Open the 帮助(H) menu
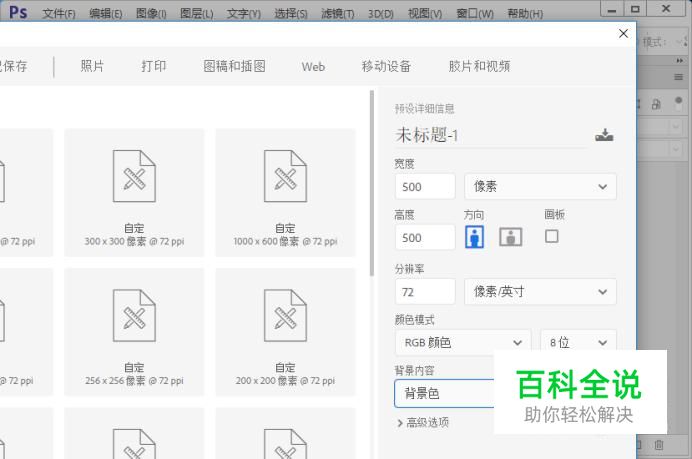 (x=525, y=14)
